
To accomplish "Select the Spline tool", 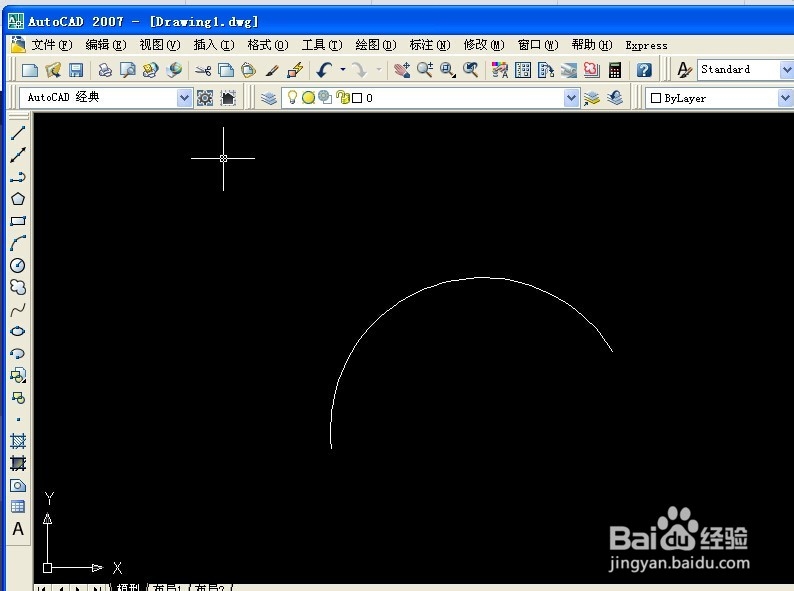I will [18, 309].
